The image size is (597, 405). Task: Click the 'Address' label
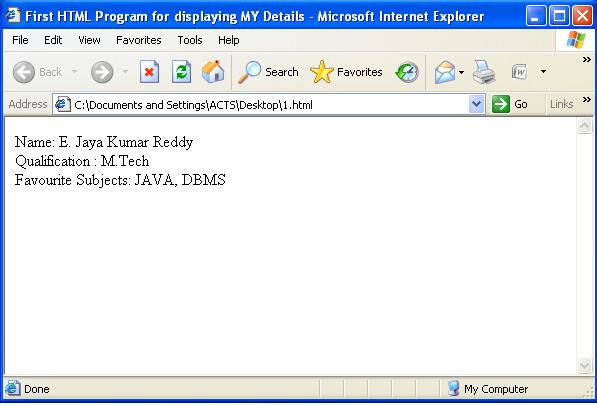[28, 104]
